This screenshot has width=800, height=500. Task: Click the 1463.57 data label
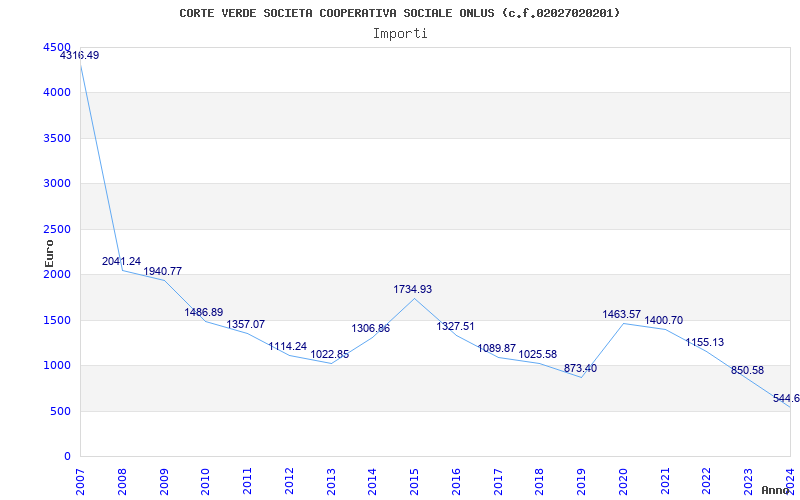click(622, 314)
